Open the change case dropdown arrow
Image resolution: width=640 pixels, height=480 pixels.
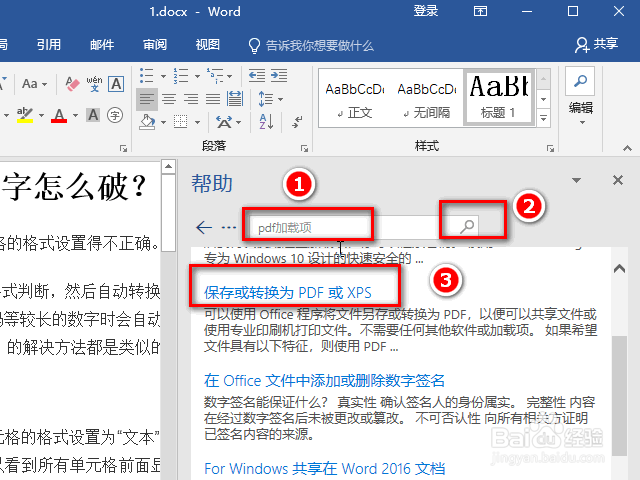[x=44, y=84]
